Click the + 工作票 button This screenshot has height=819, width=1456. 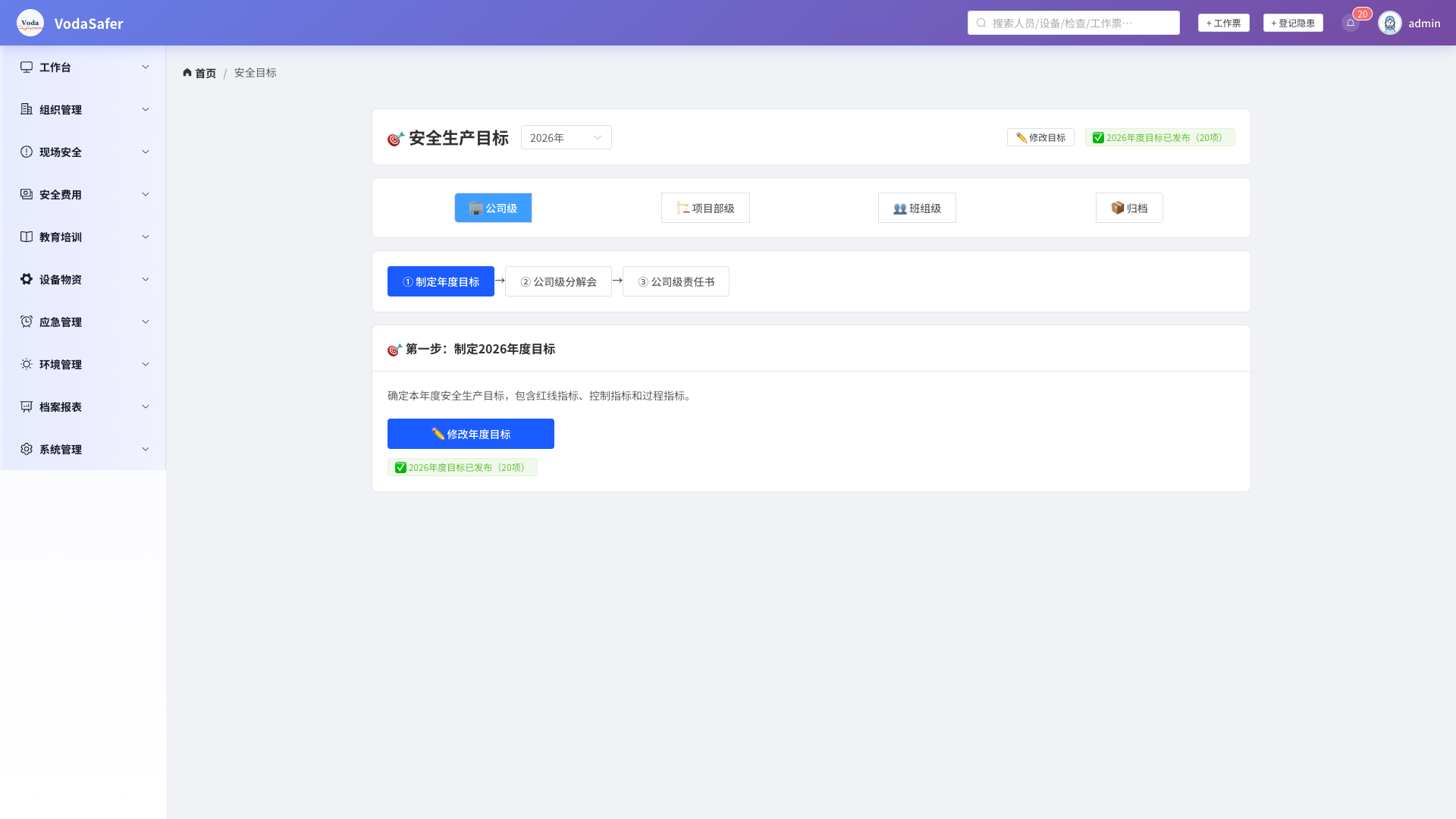pyautogui.click(x=1224, y=23)
